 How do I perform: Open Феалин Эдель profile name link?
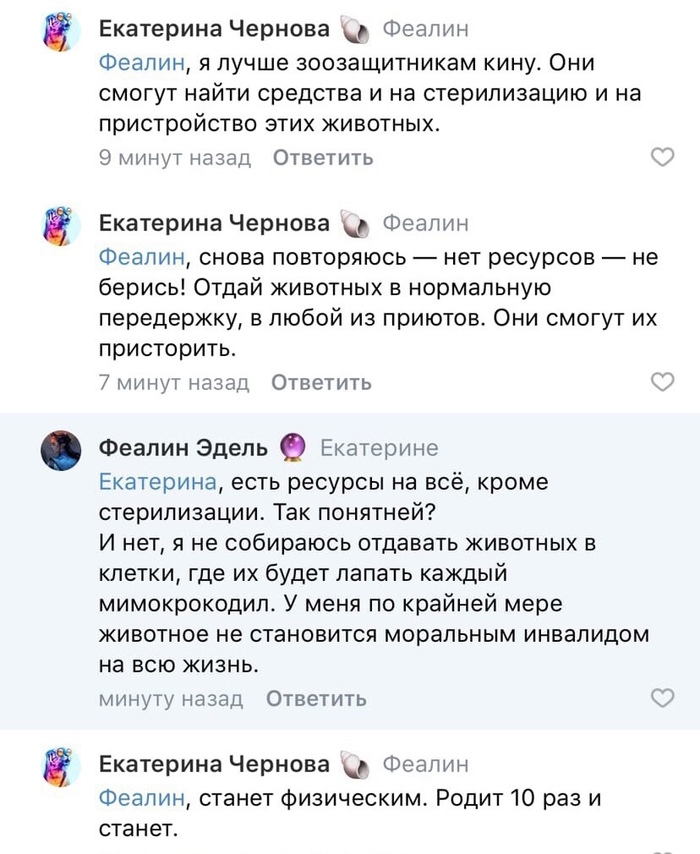(183, 449)
